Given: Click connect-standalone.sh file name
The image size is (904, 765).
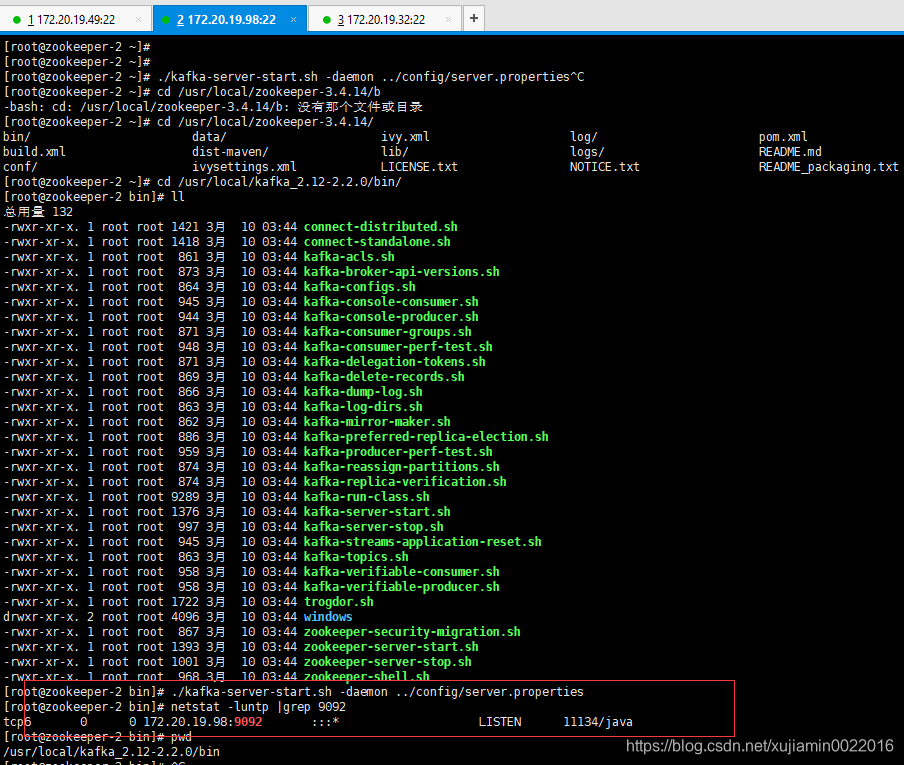Looking at the screenshot, I should [377, 242].
